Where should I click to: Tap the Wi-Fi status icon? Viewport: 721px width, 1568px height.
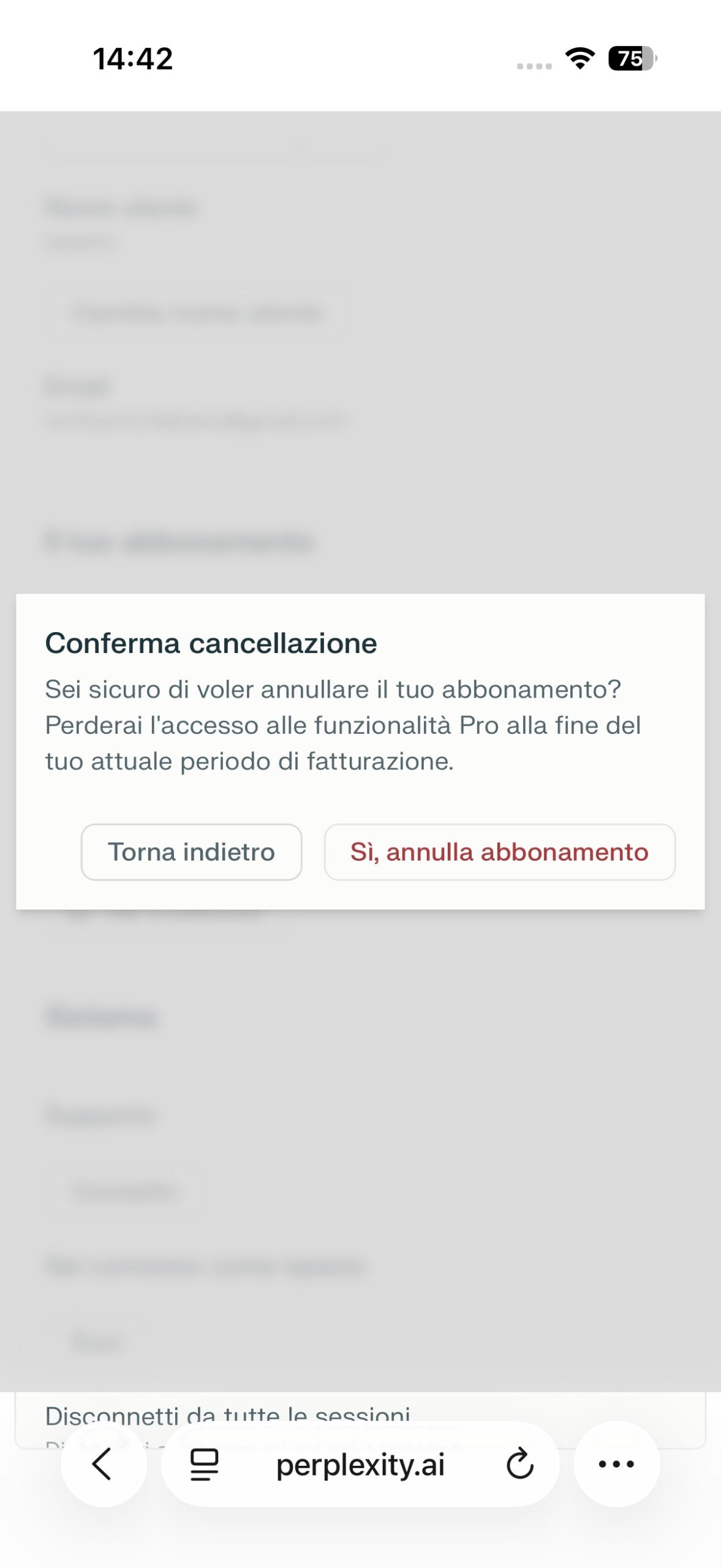pyautogui.click(x=579, y=58)
